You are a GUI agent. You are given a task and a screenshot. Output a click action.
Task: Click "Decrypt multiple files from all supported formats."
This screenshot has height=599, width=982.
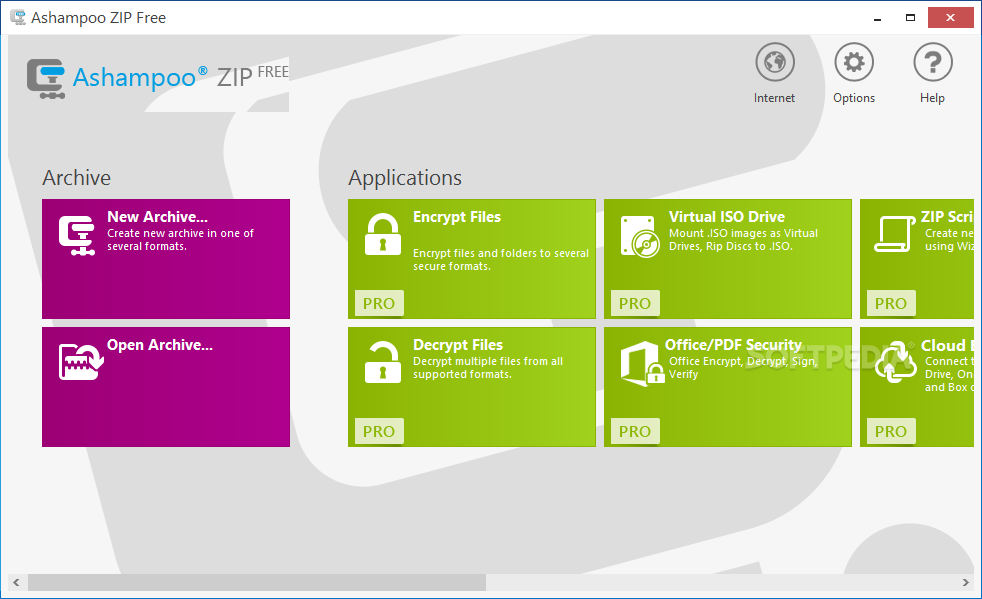488,368
